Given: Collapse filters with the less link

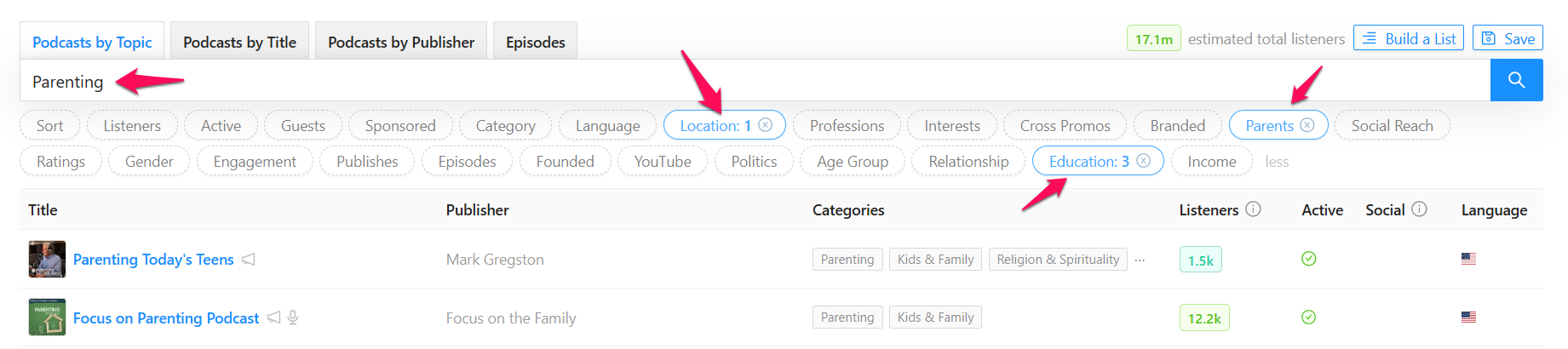Looking at the screenshot, I should [x=1277, y=162].
